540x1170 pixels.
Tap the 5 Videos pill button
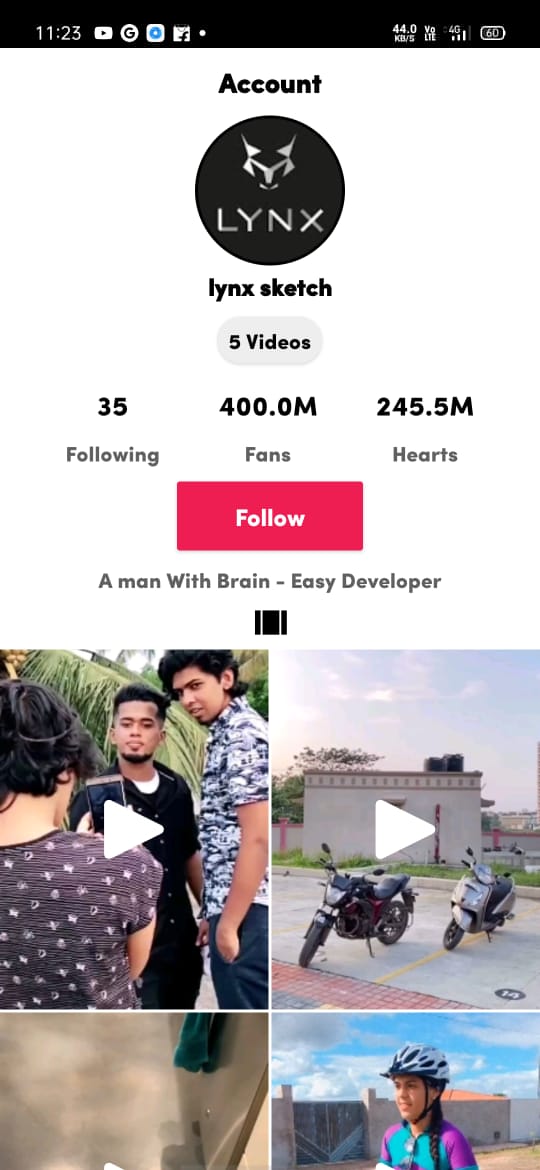click(x=269, y=342)
